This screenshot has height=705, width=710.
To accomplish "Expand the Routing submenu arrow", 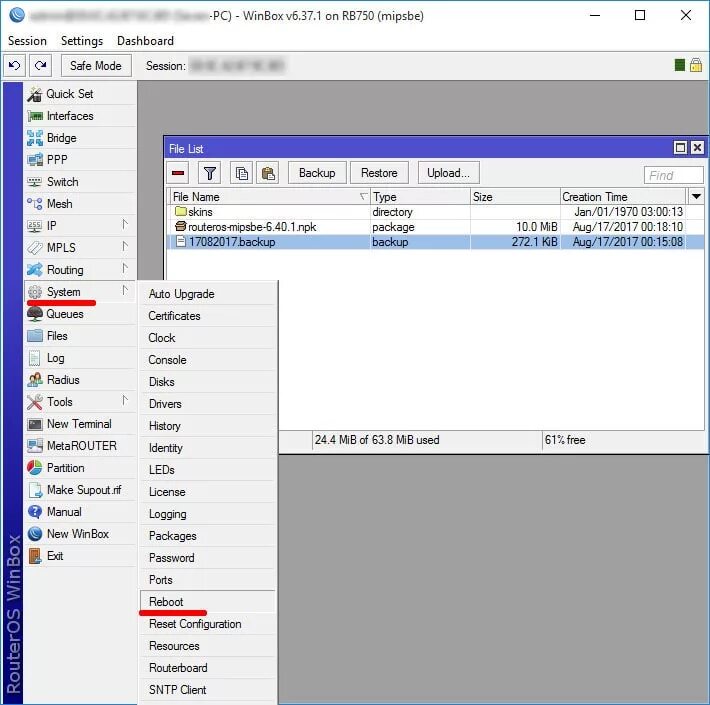I will 125,269.
